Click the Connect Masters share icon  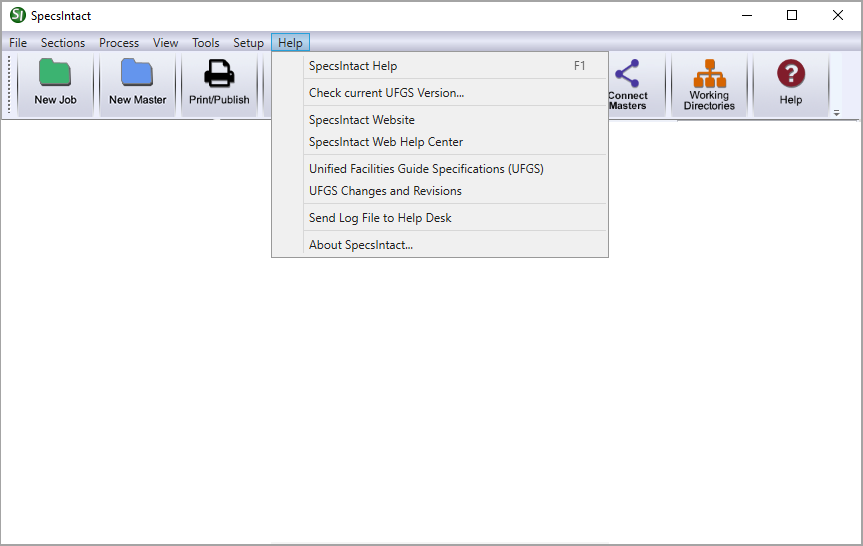pos(627,73)
